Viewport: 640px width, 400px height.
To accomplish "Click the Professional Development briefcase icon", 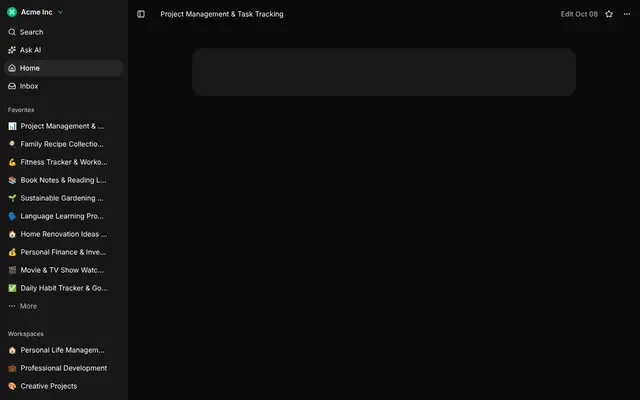I will point(12,368).
